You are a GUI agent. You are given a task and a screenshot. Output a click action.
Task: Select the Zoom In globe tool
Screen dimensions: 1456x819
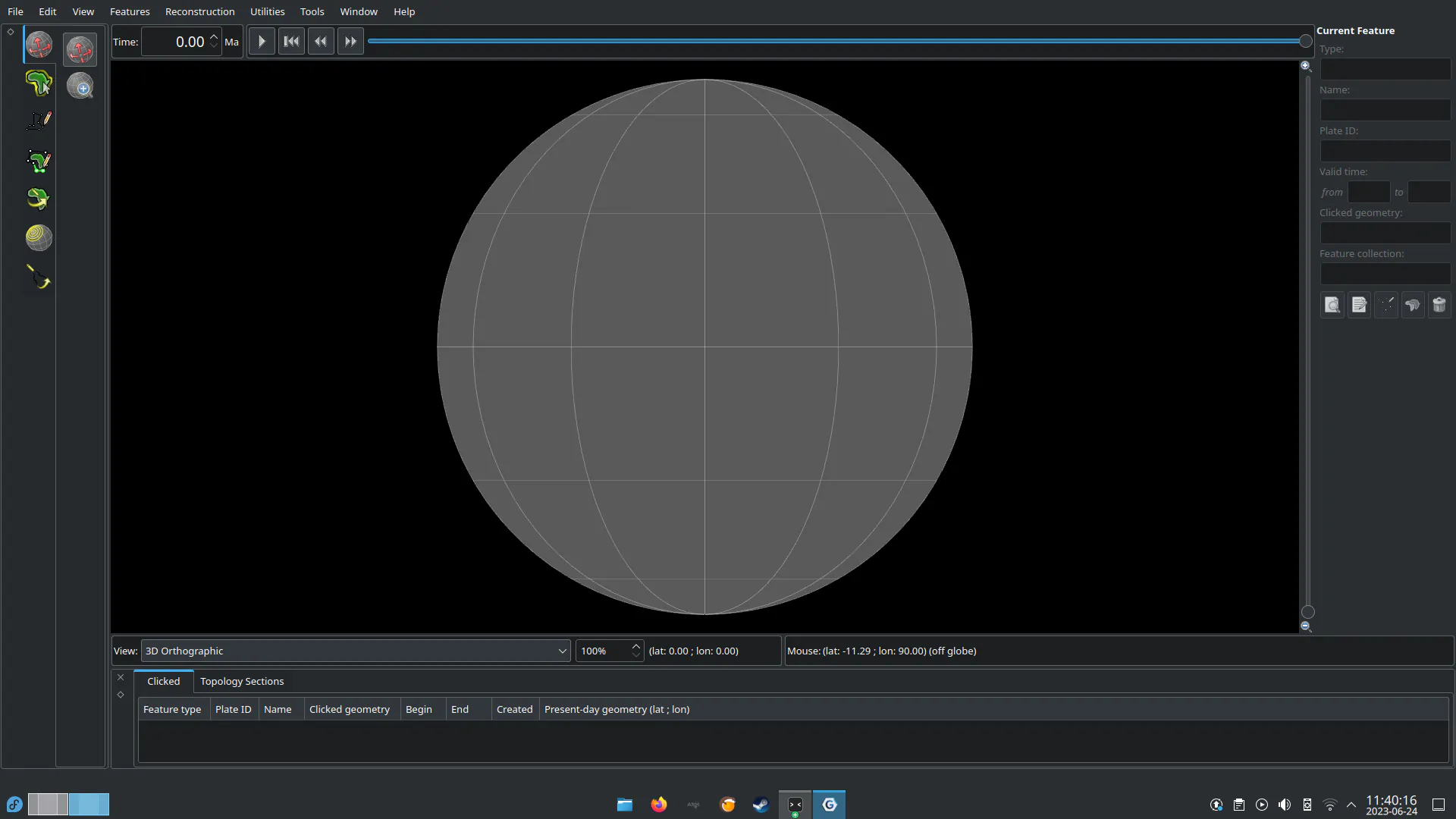tap(80, 86)
